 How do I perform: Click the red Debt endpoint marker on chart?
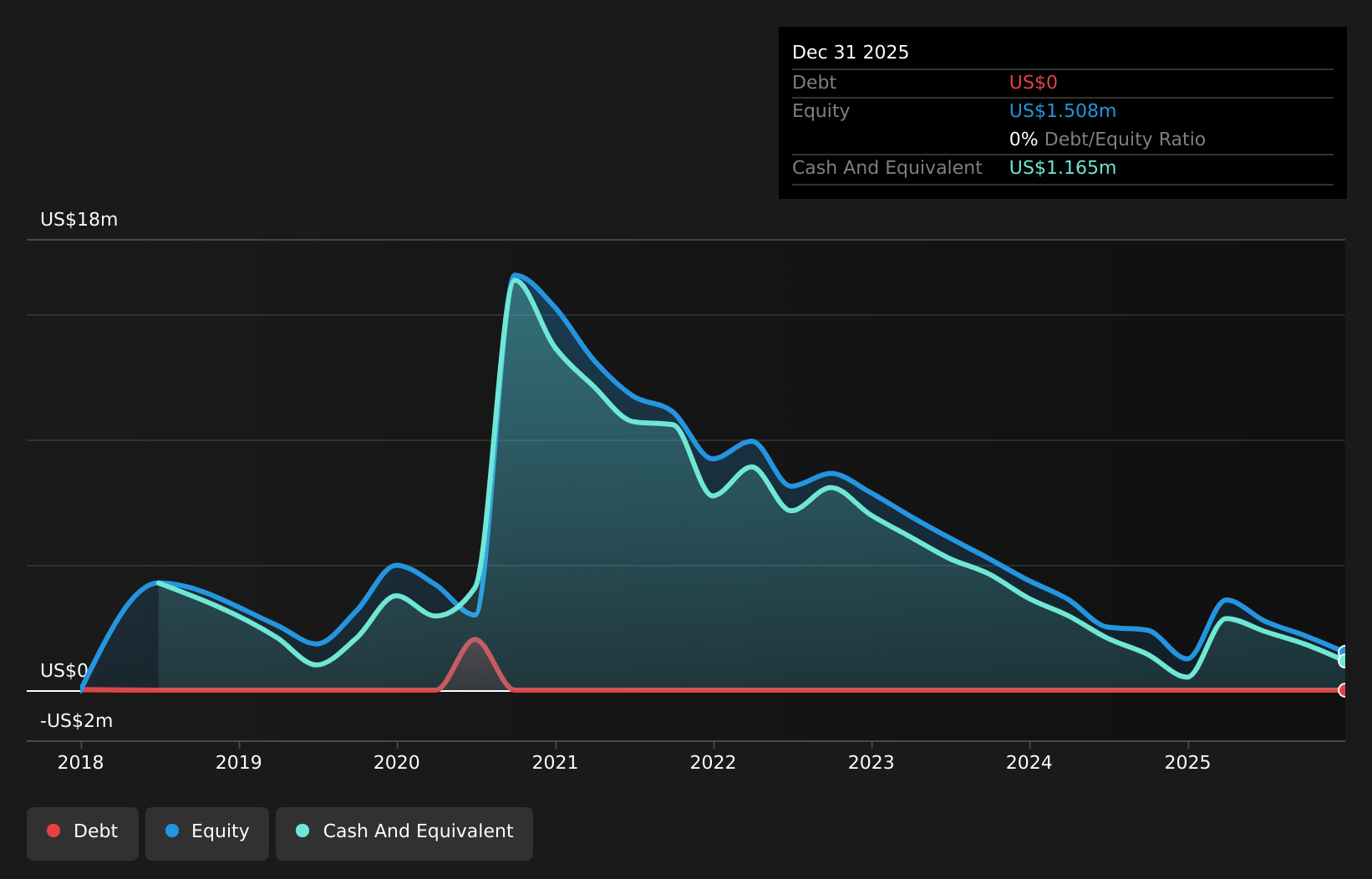pos(1344,691)
